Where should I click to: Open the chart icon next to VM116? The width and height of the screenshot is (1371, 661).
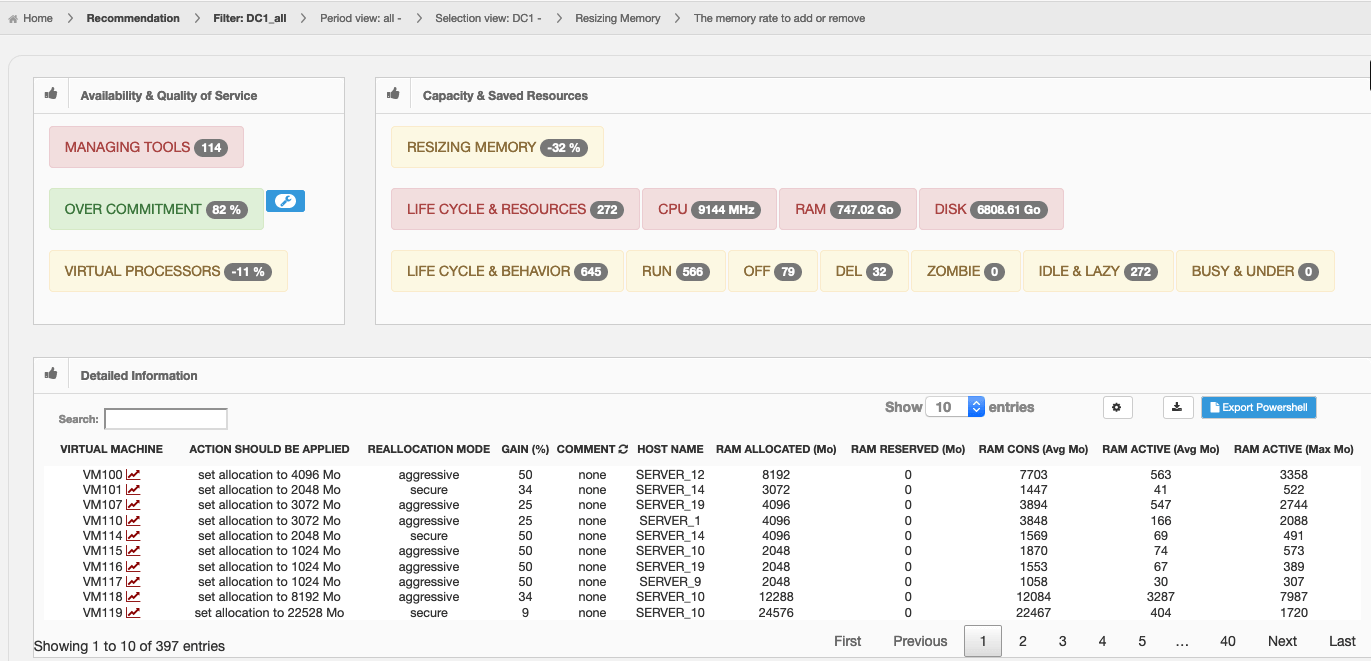click(x=133, y=567)
